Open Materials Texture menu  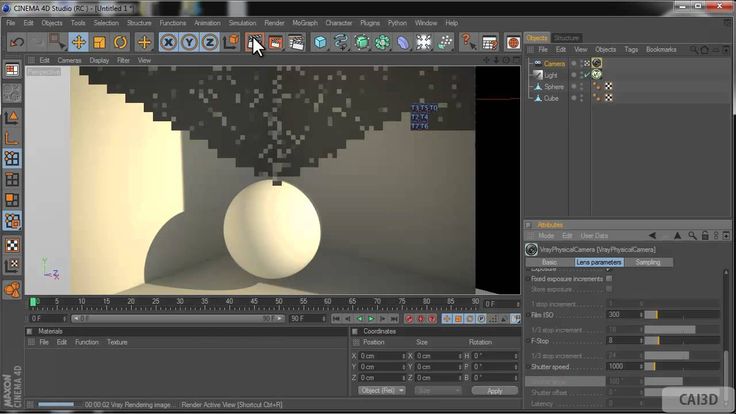(x=117, y=342)
